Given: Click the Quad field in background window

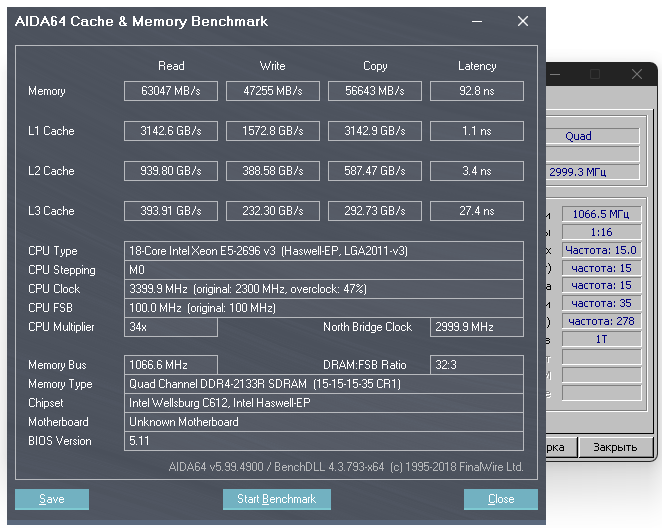Looking at the screenshot, I should coord(593,136).
